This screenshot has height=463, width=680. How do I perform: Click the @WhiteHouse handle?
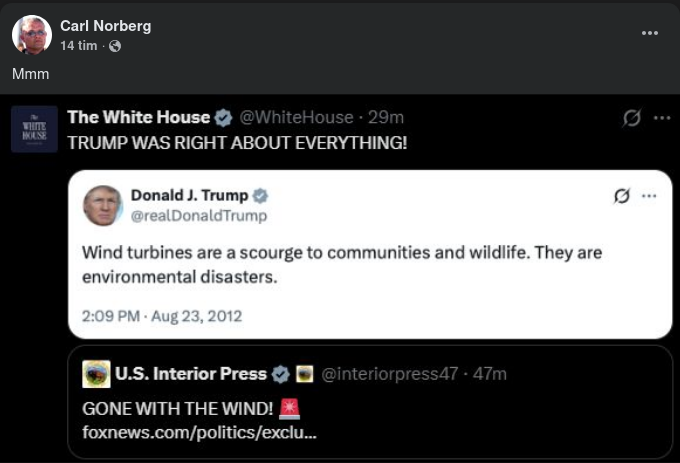pyautogui.click(x=296, y=117)
